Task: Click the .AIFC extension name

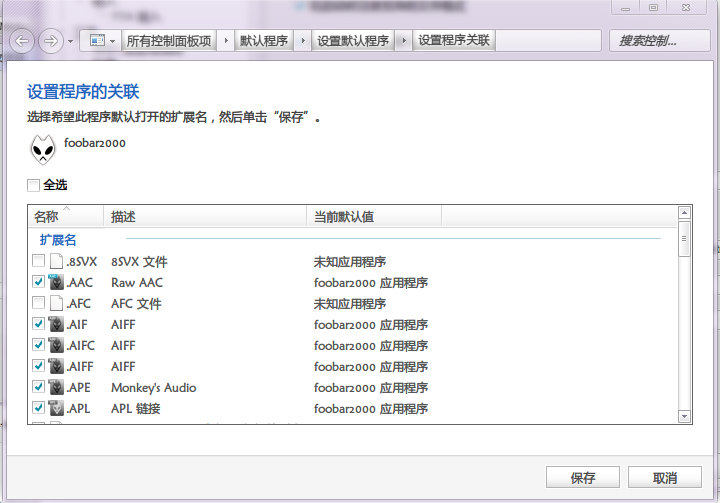Action: [81, 345]
